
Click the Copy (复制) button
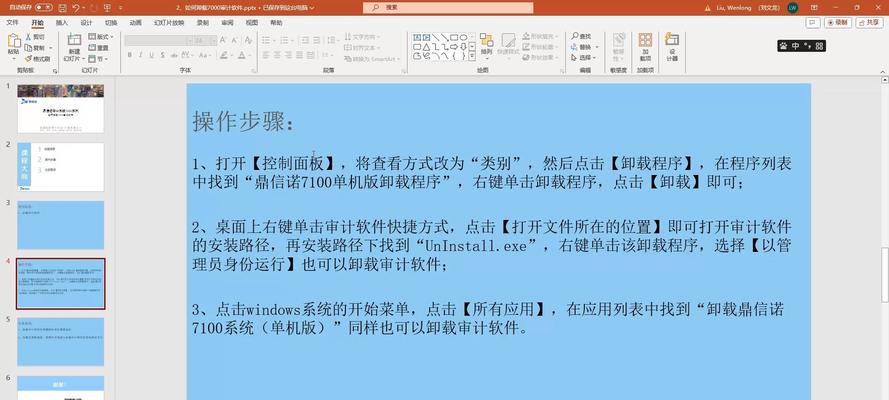[x=34, y=48]
